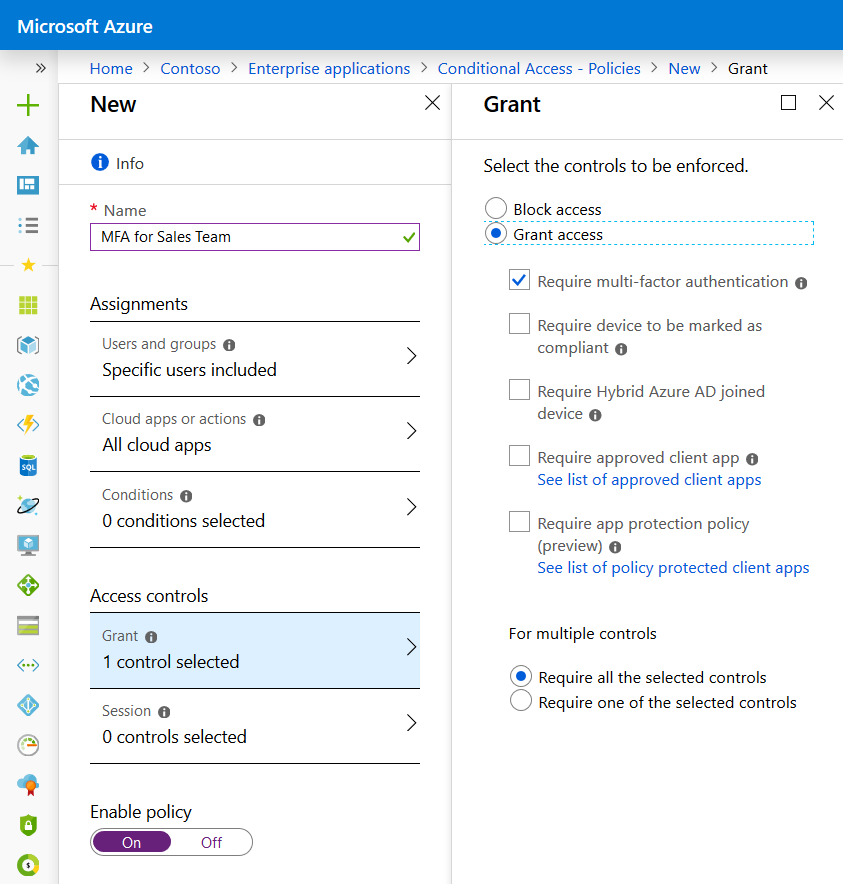843x884 pixels.
Task: Click the policy Name input field
Action: [x=255, y=237]
